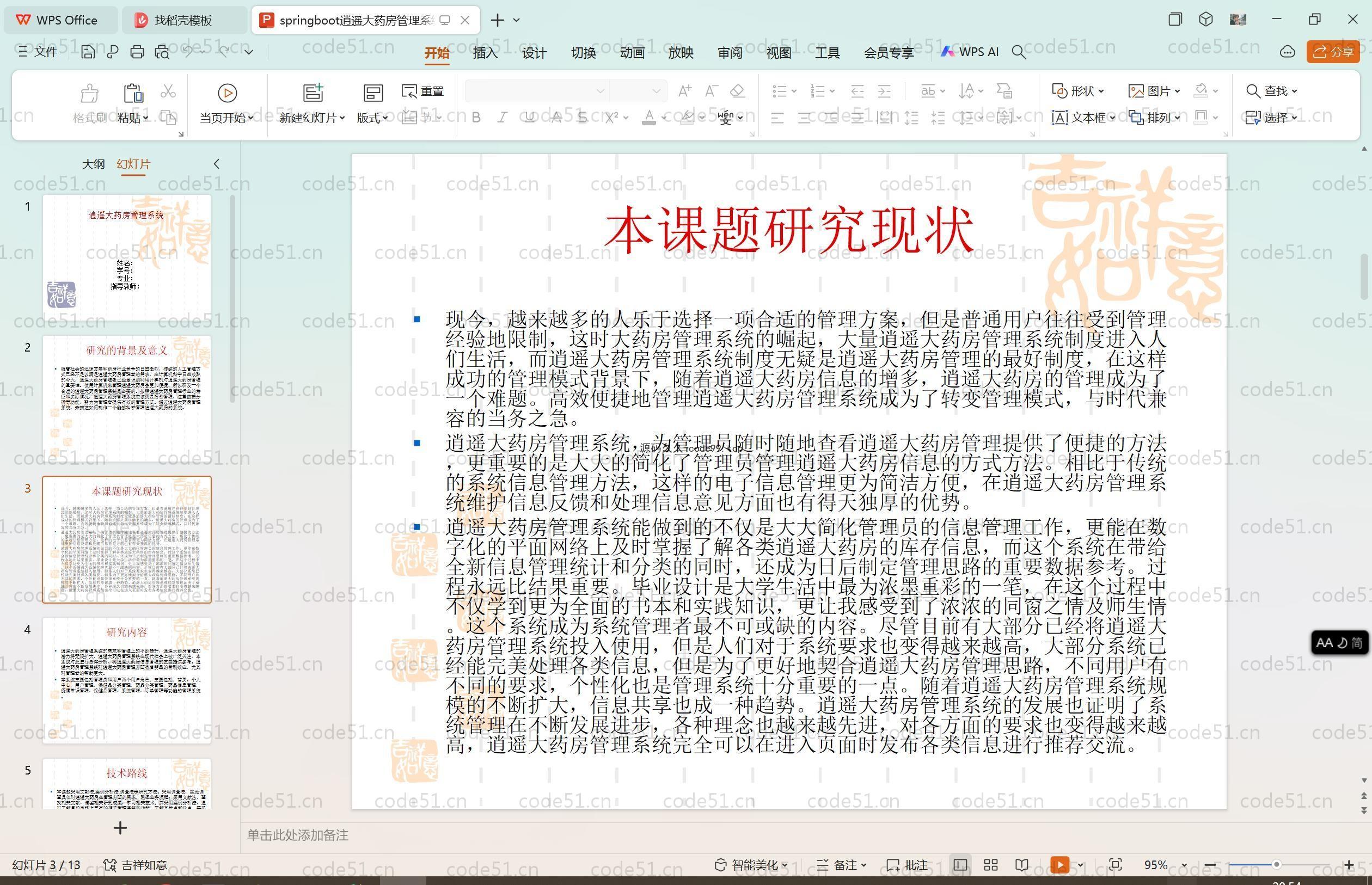Click the zoom in plus icon
The image size is (1372, 885).
tap(1349, 865)
